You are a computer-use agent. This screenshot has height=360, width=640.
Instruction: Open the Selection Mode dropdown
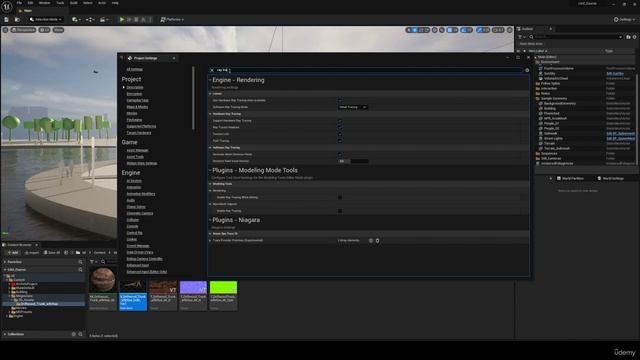point(46,20)
